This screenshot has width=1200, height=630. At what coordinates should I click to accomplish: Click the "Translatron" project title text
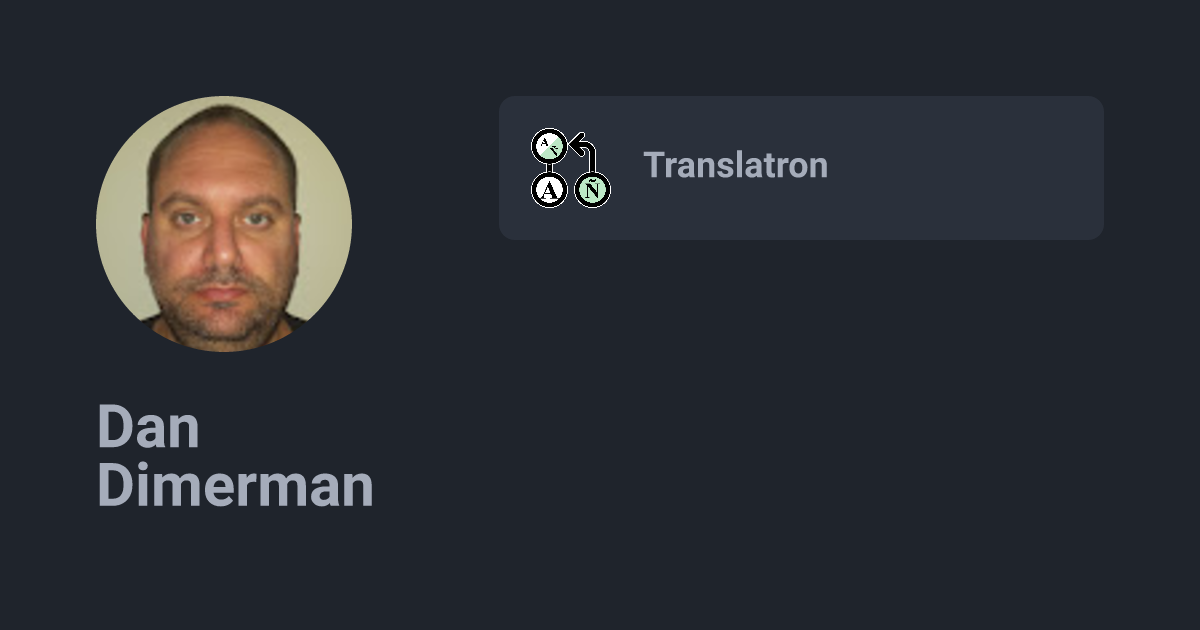(735, 165)
